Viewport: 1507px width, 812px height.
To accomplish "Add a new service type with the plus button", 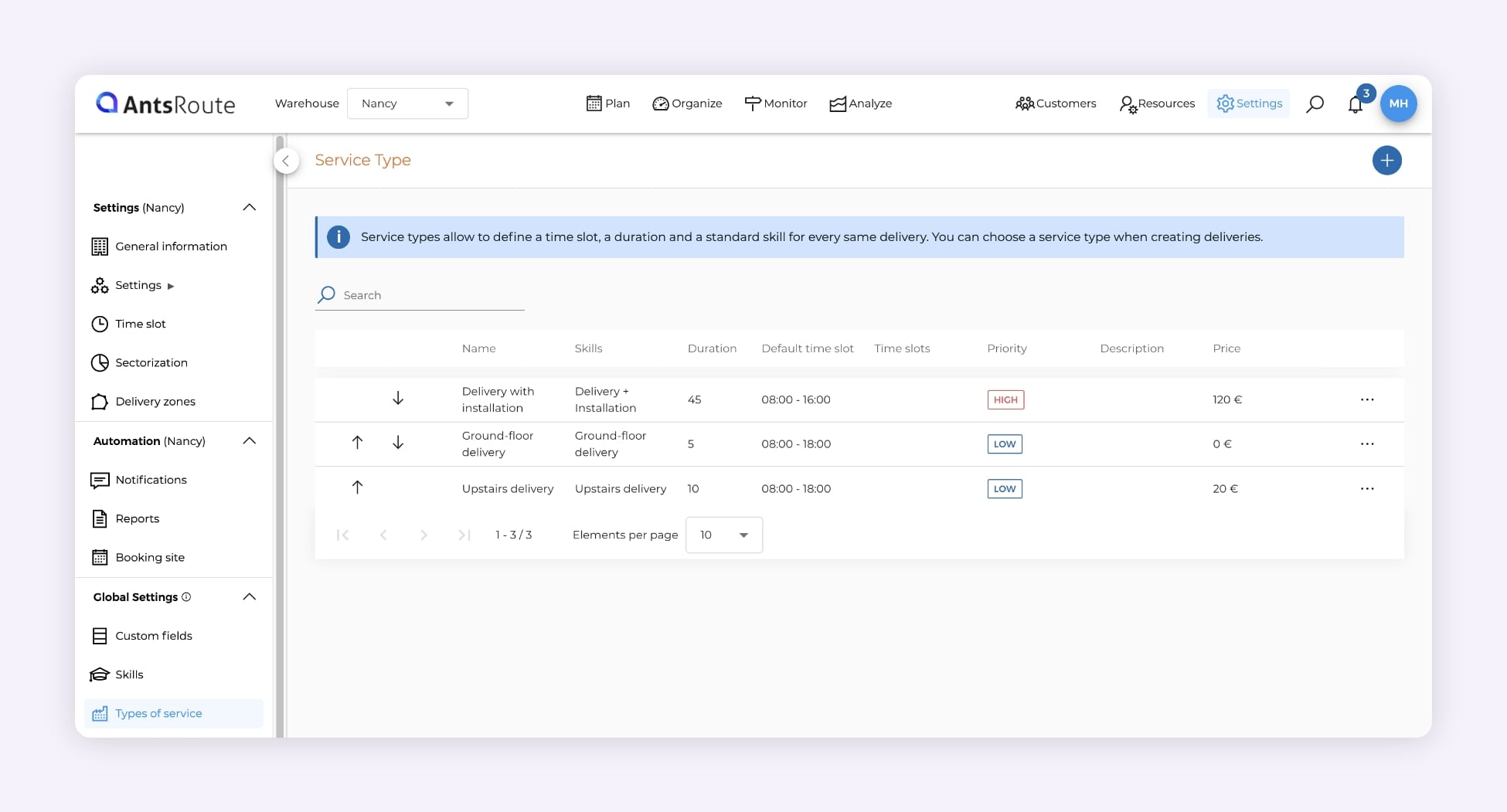I will coord(1386,160).
